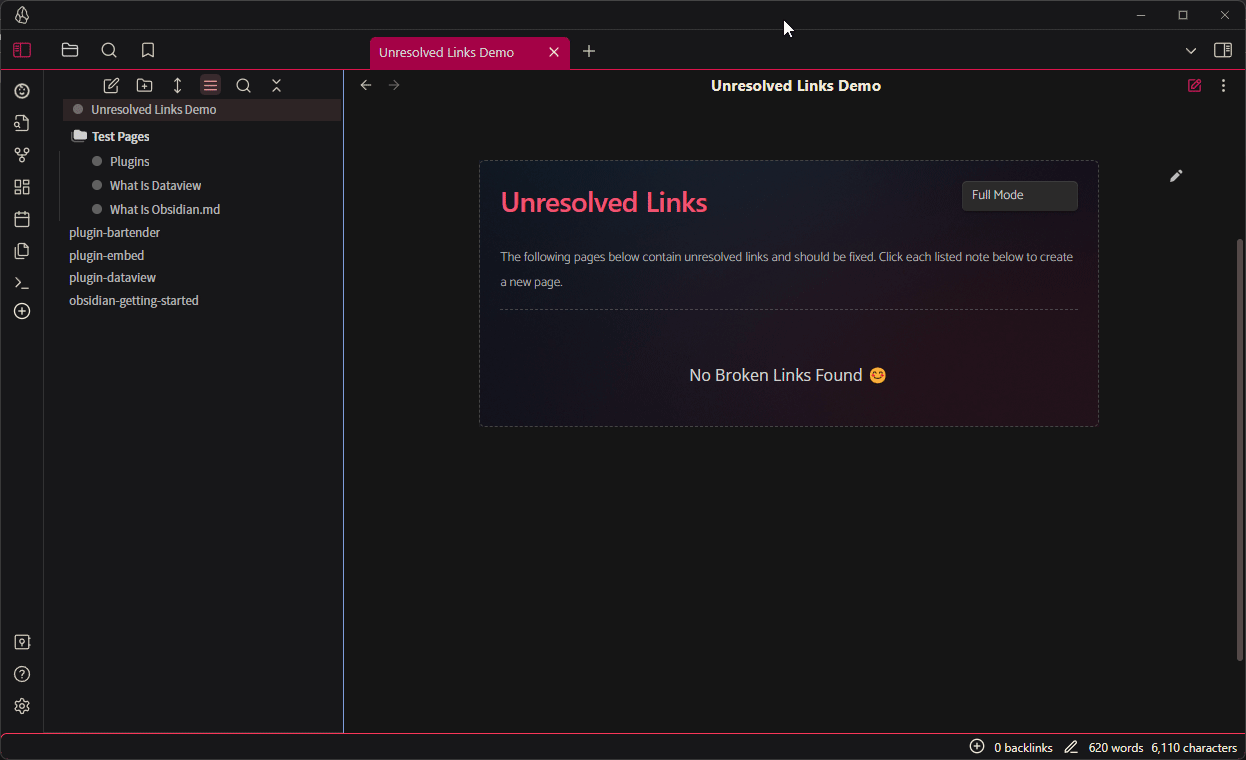The width and height of the screenshot is (1246, 760).
Task: Toggle the right sidebar
Action: click(1222, 50)
